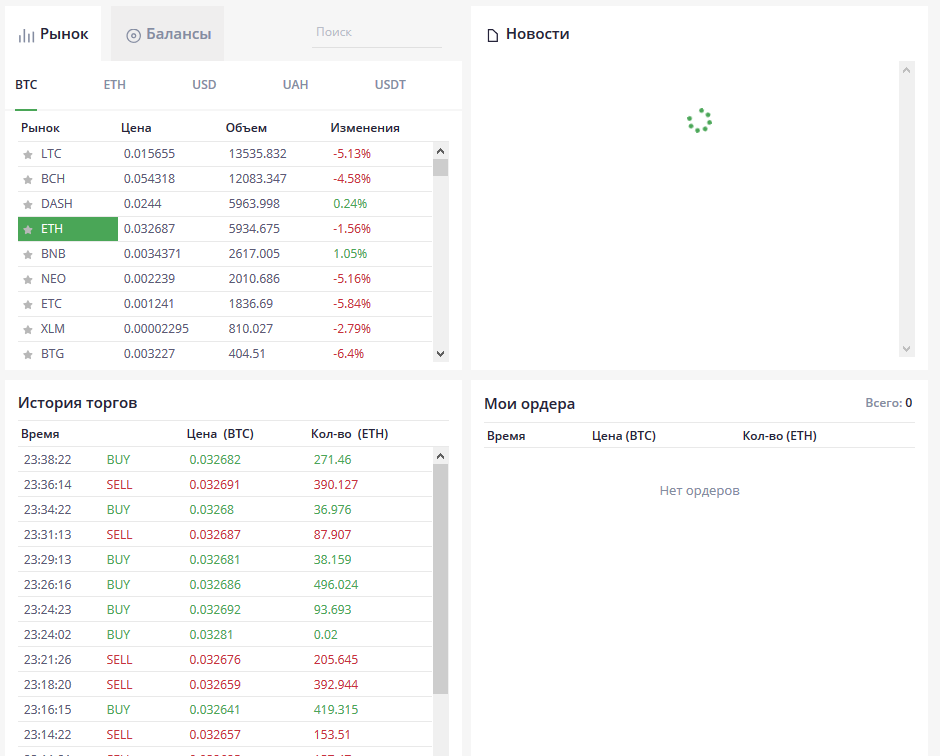Add BTG to favorites via star
940x756 pixels.
point(28,355)
